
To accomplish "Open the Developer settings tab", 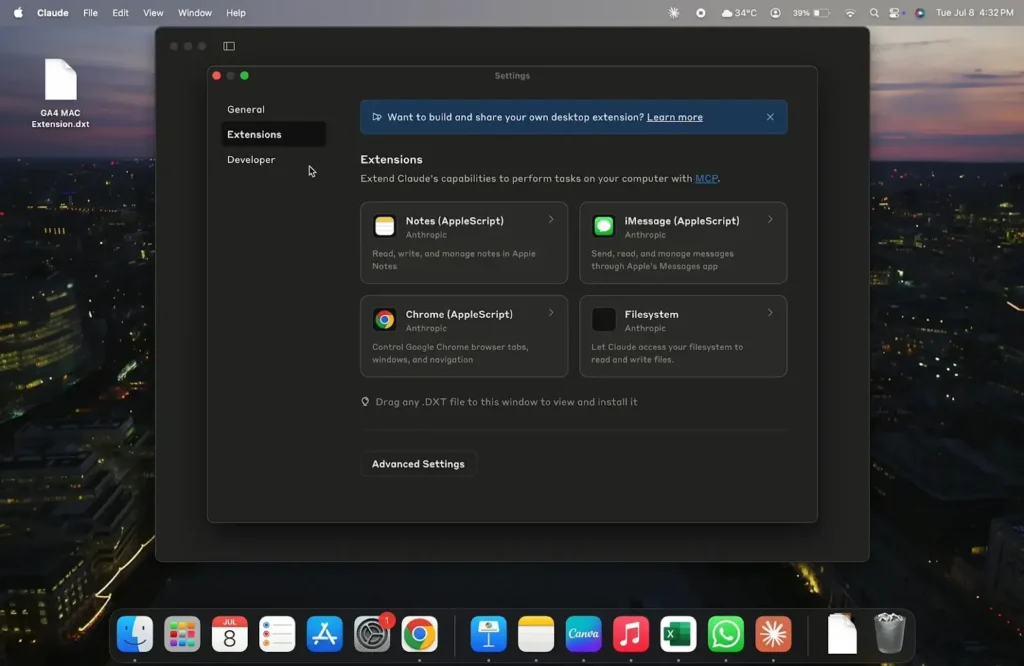I will (x=274, y=159).
